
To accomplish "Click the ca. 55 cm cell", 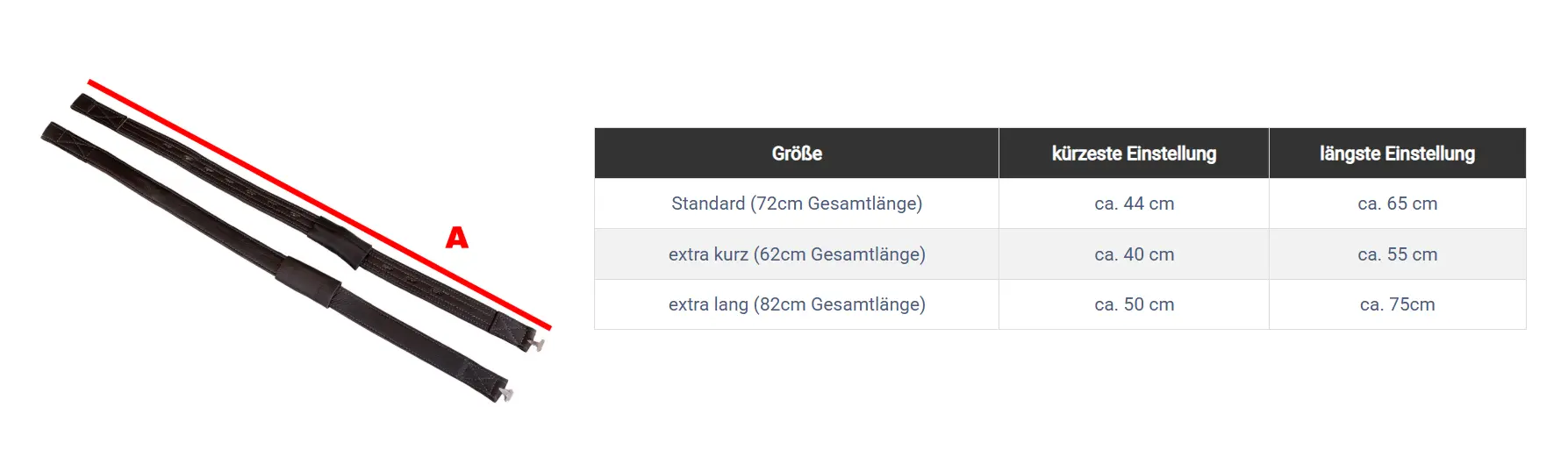I will 1397,254.
